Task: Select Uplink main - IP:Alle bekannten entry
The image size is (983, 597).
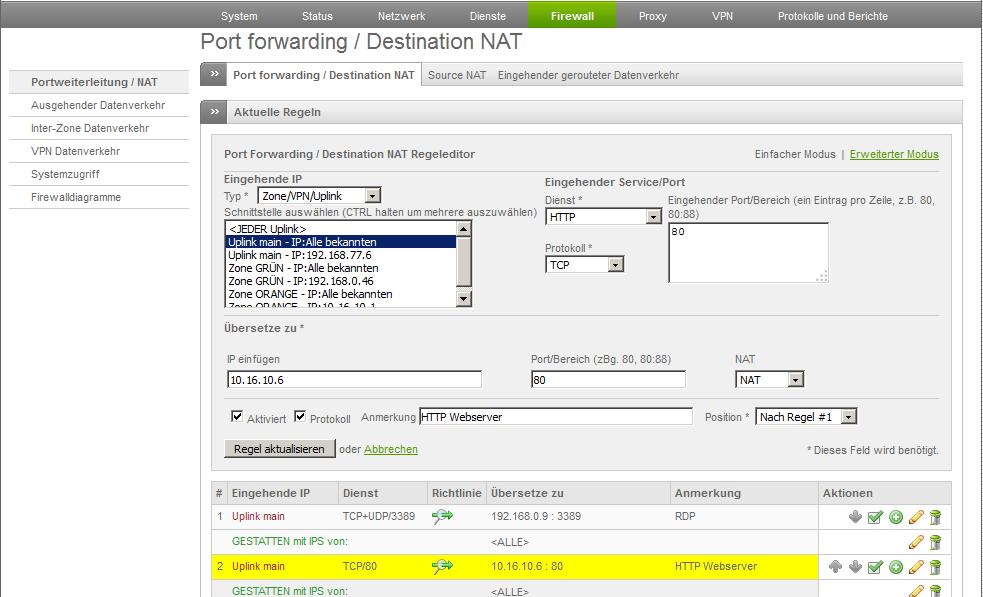Action: pos(340,242)
